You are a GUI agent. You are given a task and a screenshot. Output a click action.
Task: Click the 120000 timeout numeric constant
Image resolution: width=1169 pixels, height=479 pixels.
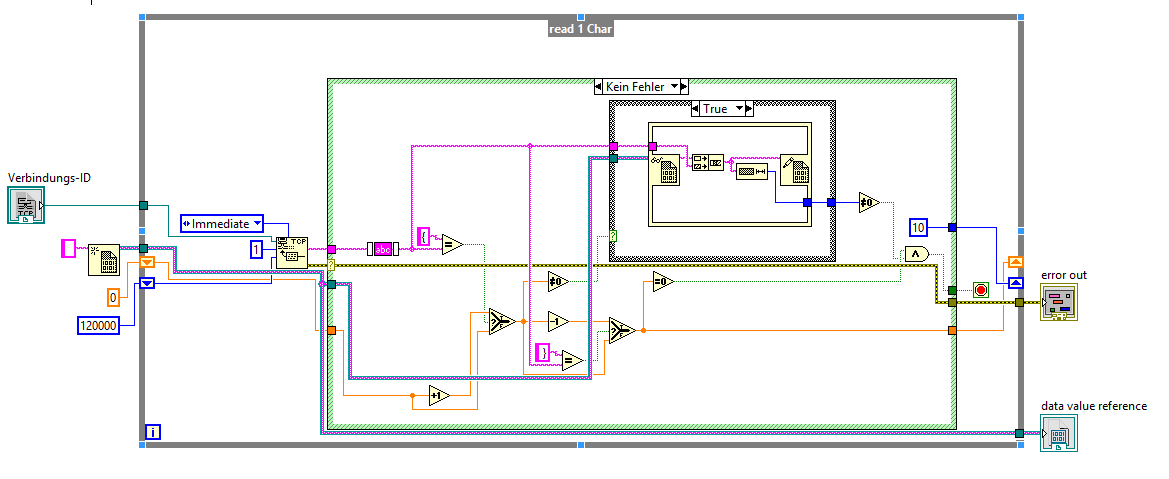98,325
